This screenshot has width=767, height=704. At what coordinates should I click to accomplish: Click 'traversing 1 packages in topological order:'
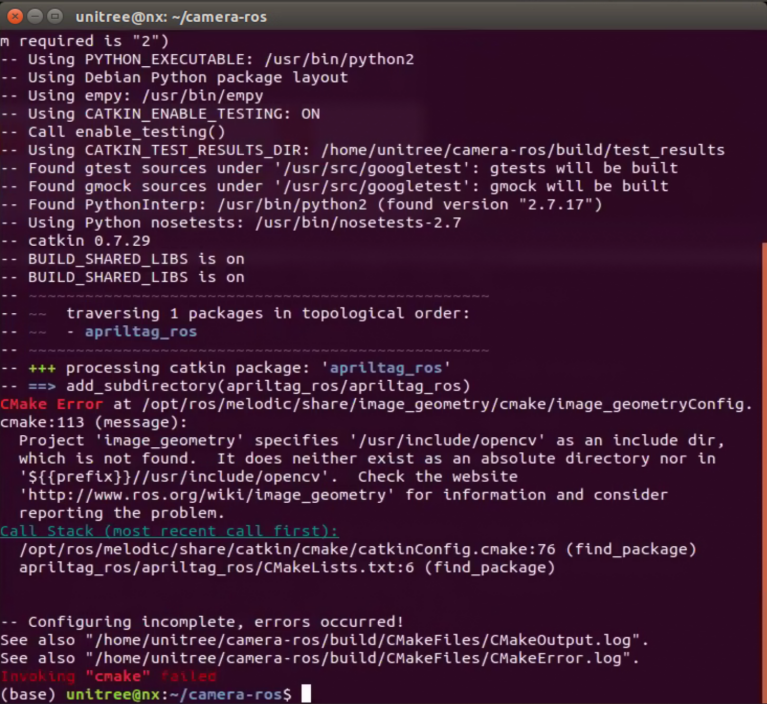click(x=268, y=314)
